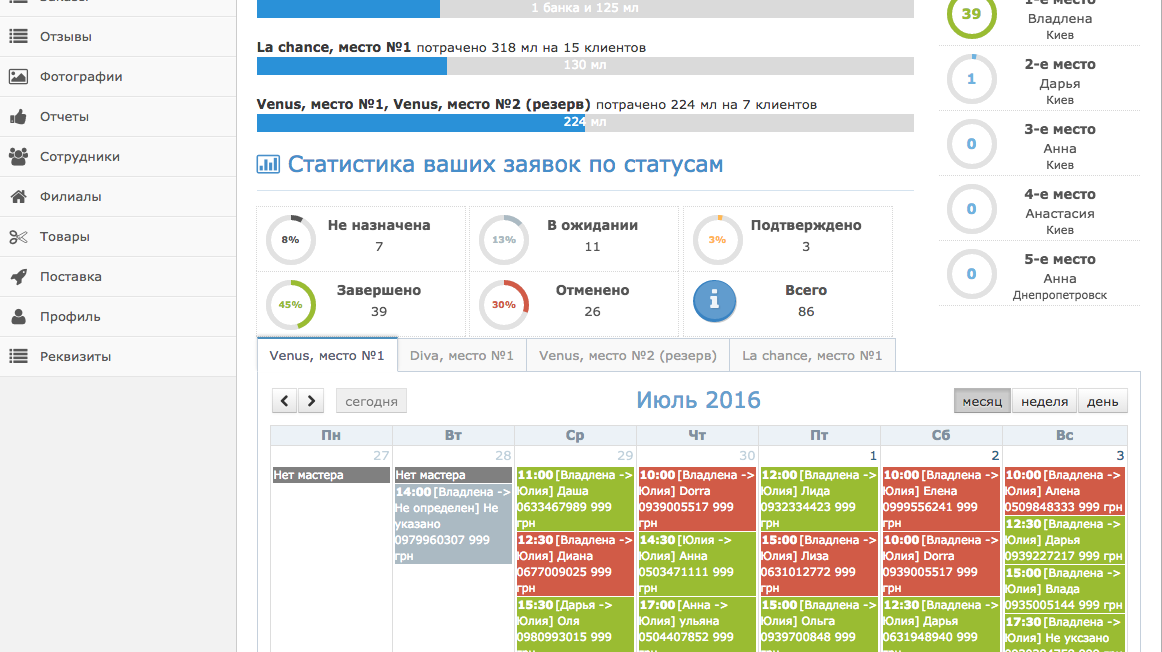
Task: Click the green ring showing 39 for Владлена
Action: (972, 14)
